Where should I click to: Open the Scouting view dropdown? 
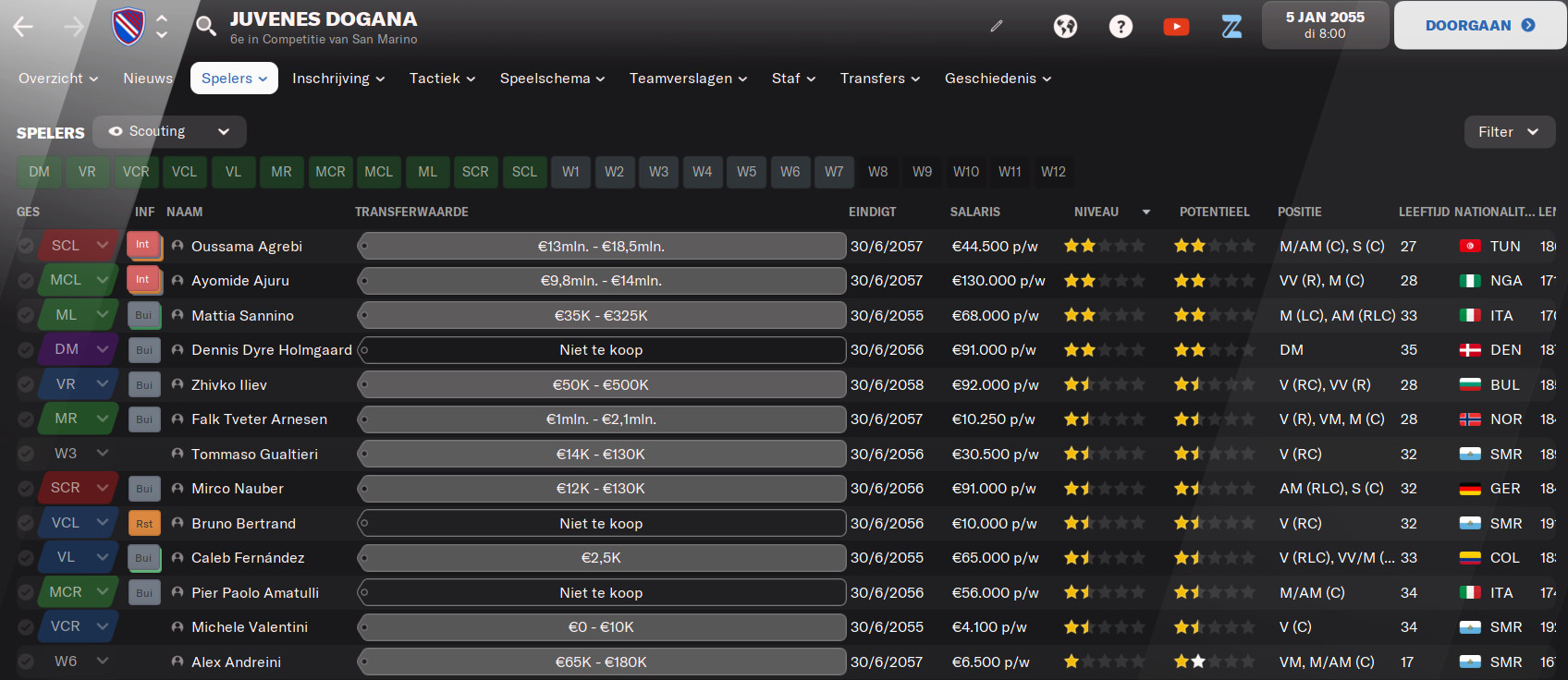point(170,131)
